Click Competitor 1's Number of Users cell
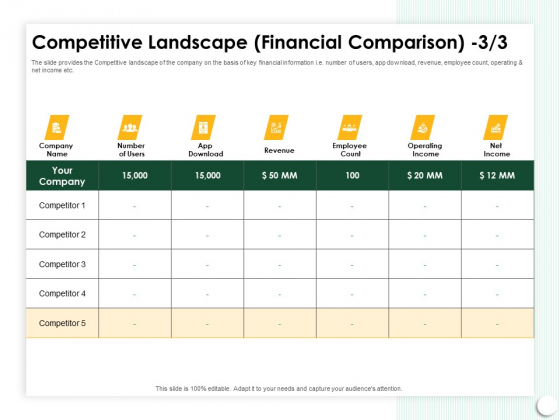The image size is (560, 420). 135,205
